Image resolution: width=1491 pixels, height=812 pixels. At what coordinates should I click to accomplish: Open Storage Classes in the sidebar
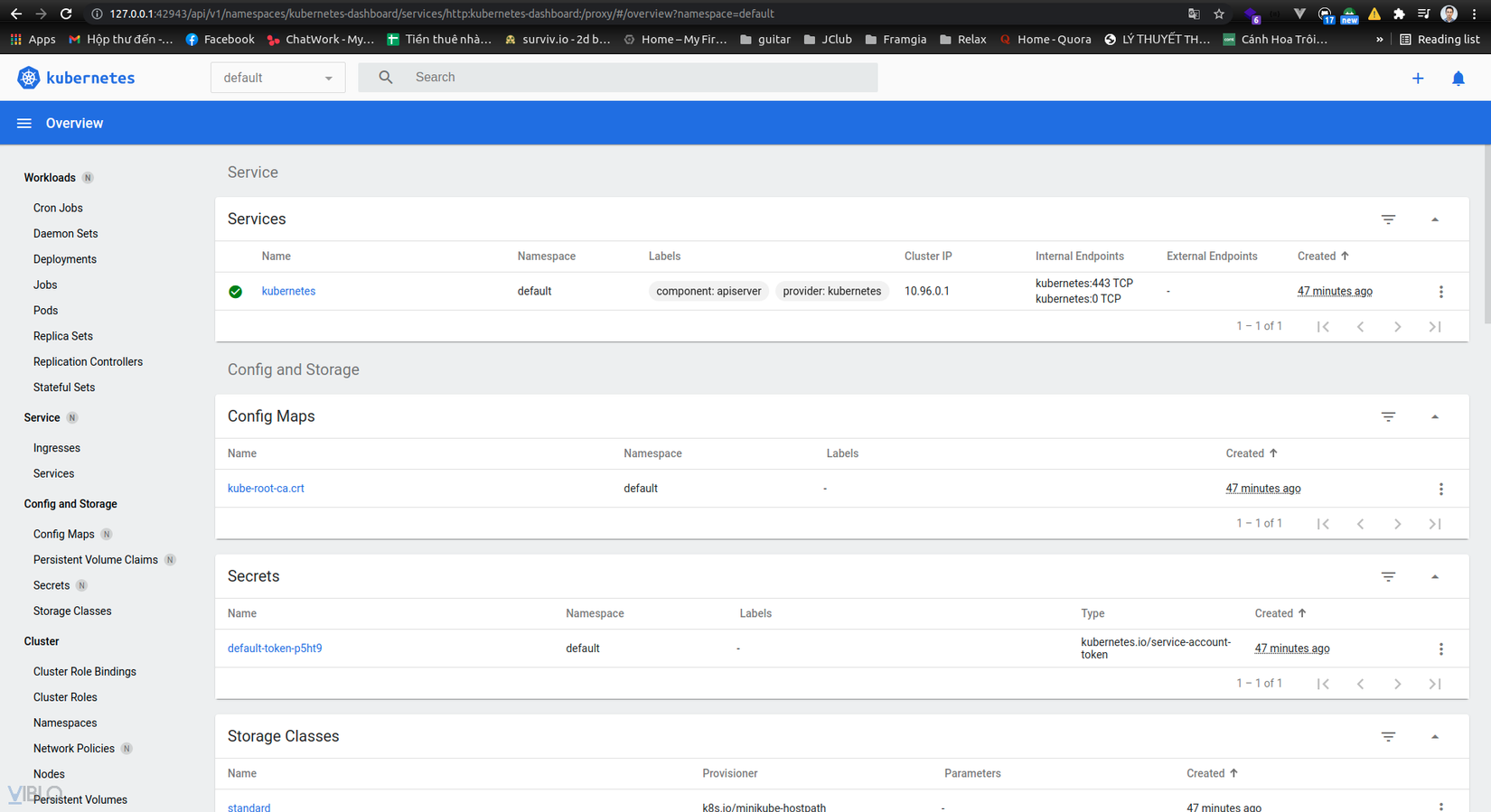point(72,611)
